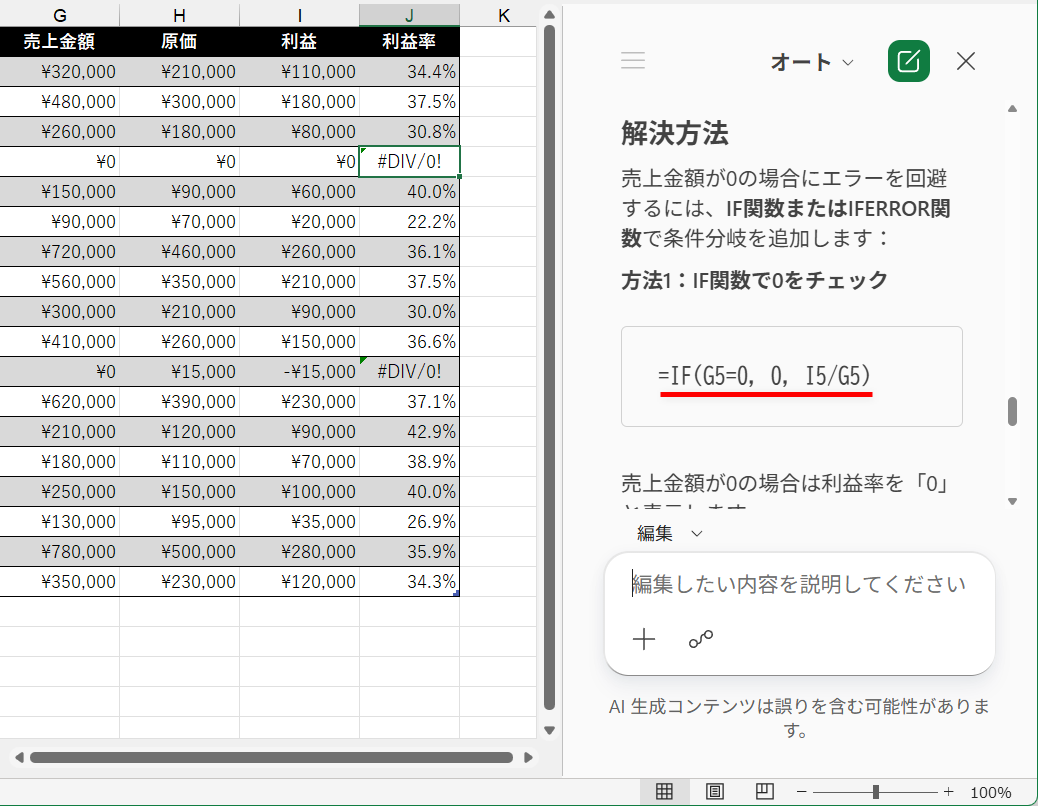The width and height of the screenshot is (1038, 806).
Task: Close the assistant side pane
Action: click(x=966, y=62)
